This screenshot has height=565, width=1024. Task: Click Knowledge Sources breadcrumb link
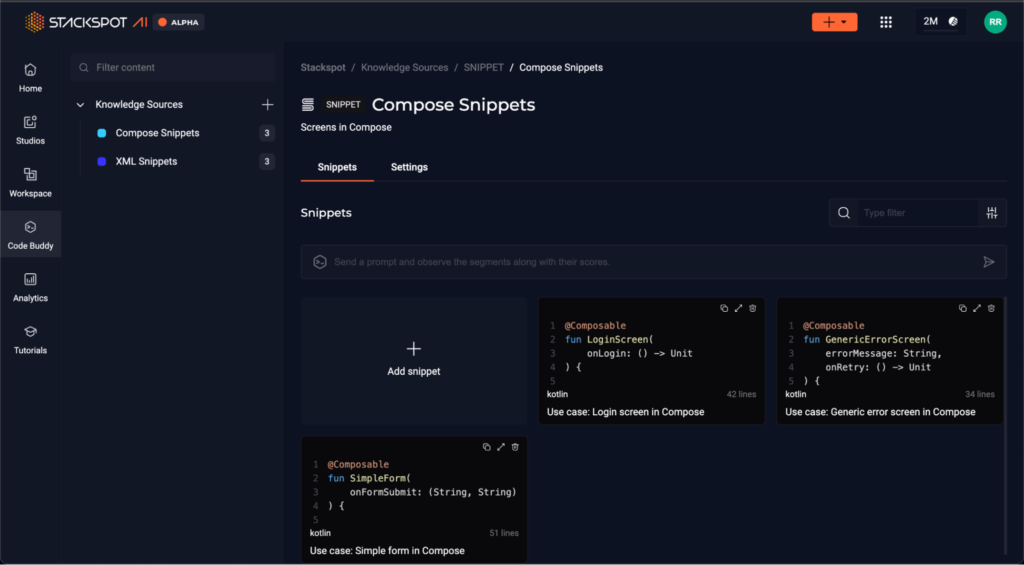[405, 67]
